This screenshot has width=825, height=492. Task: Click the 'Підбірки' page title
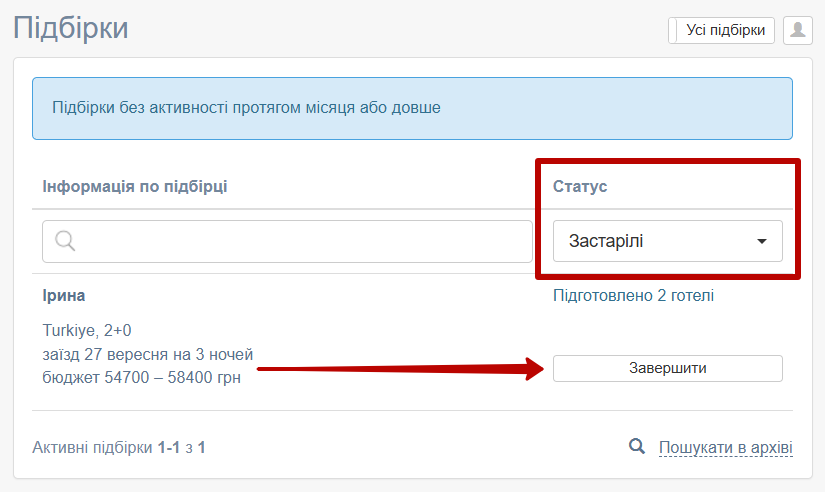pos(71,27)
